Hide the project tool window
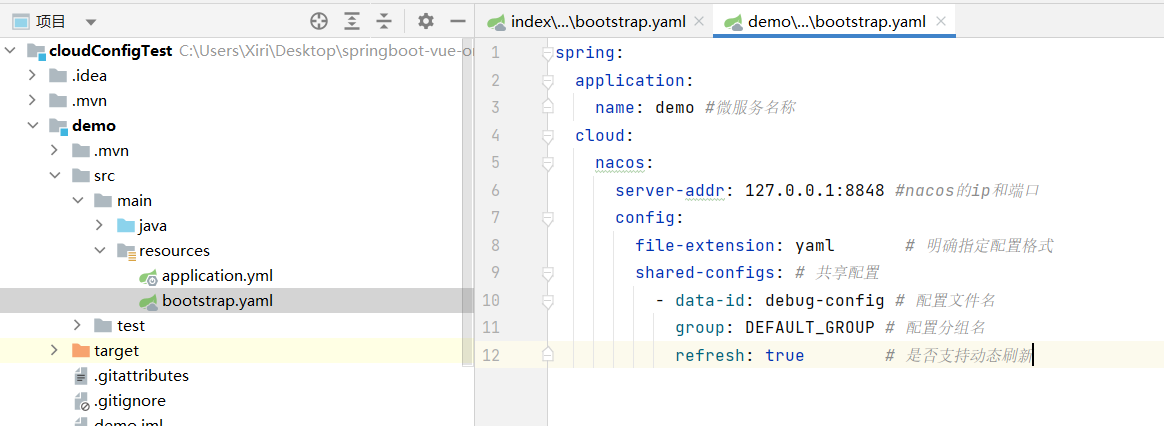The height and width of the screenshot is (426, 1164). (458, 22)
